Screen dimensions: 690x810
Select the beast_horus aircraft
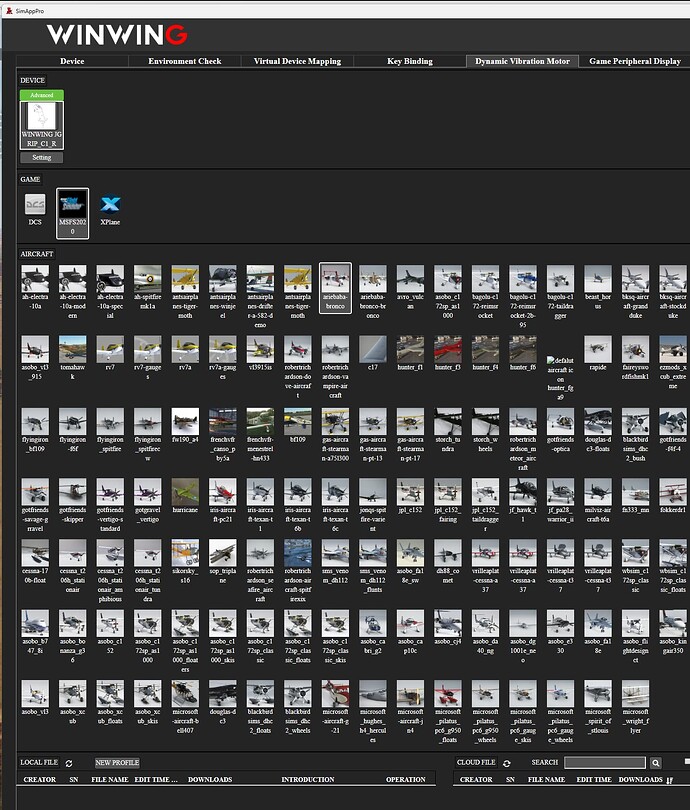(598, 279)
